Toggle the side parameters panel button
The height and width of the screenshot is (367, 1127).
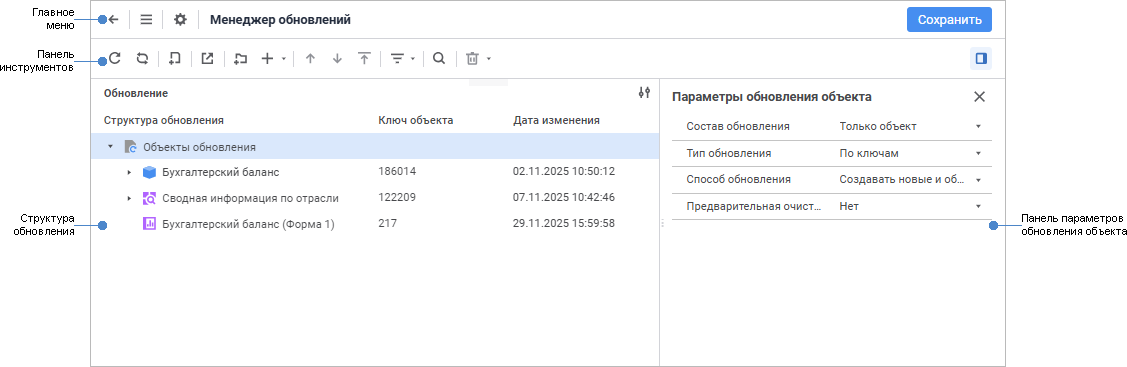point(980,58)
